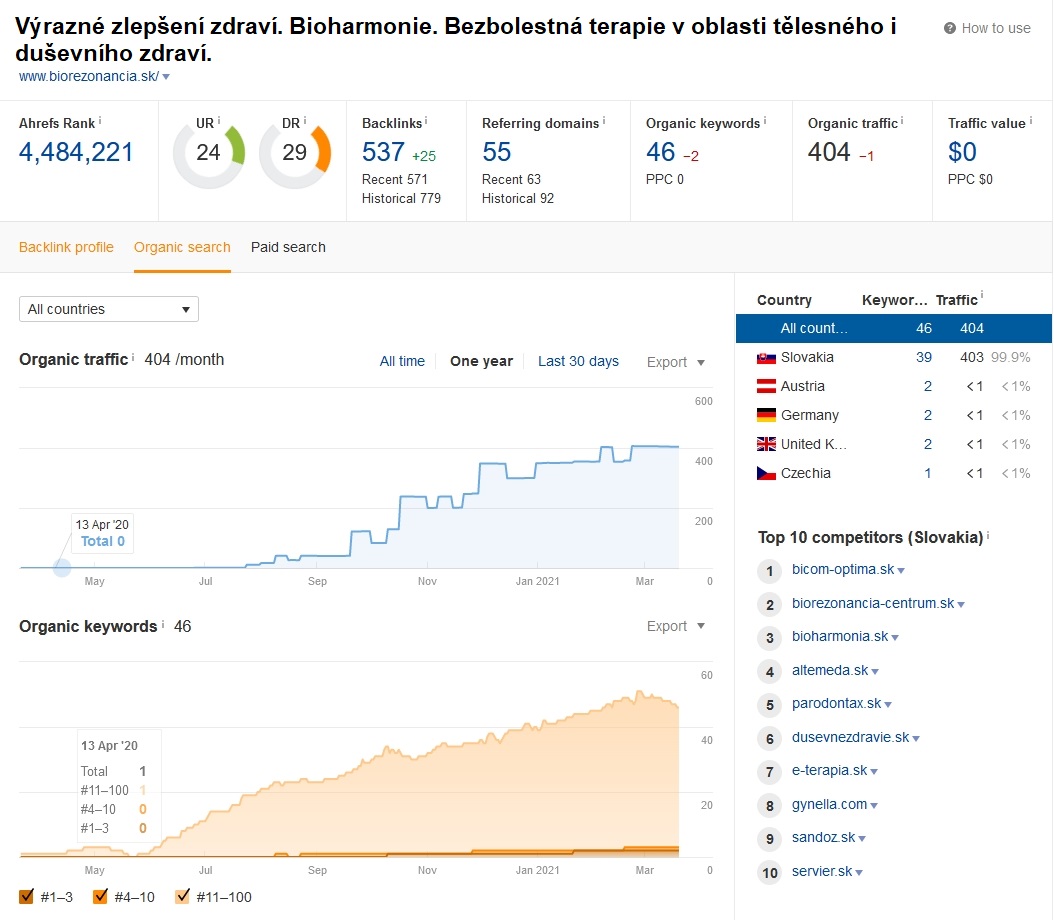This screenshot has width=1054, height=920.
Task: Click the Slovakia flag icon
Action: click(766, 358)
